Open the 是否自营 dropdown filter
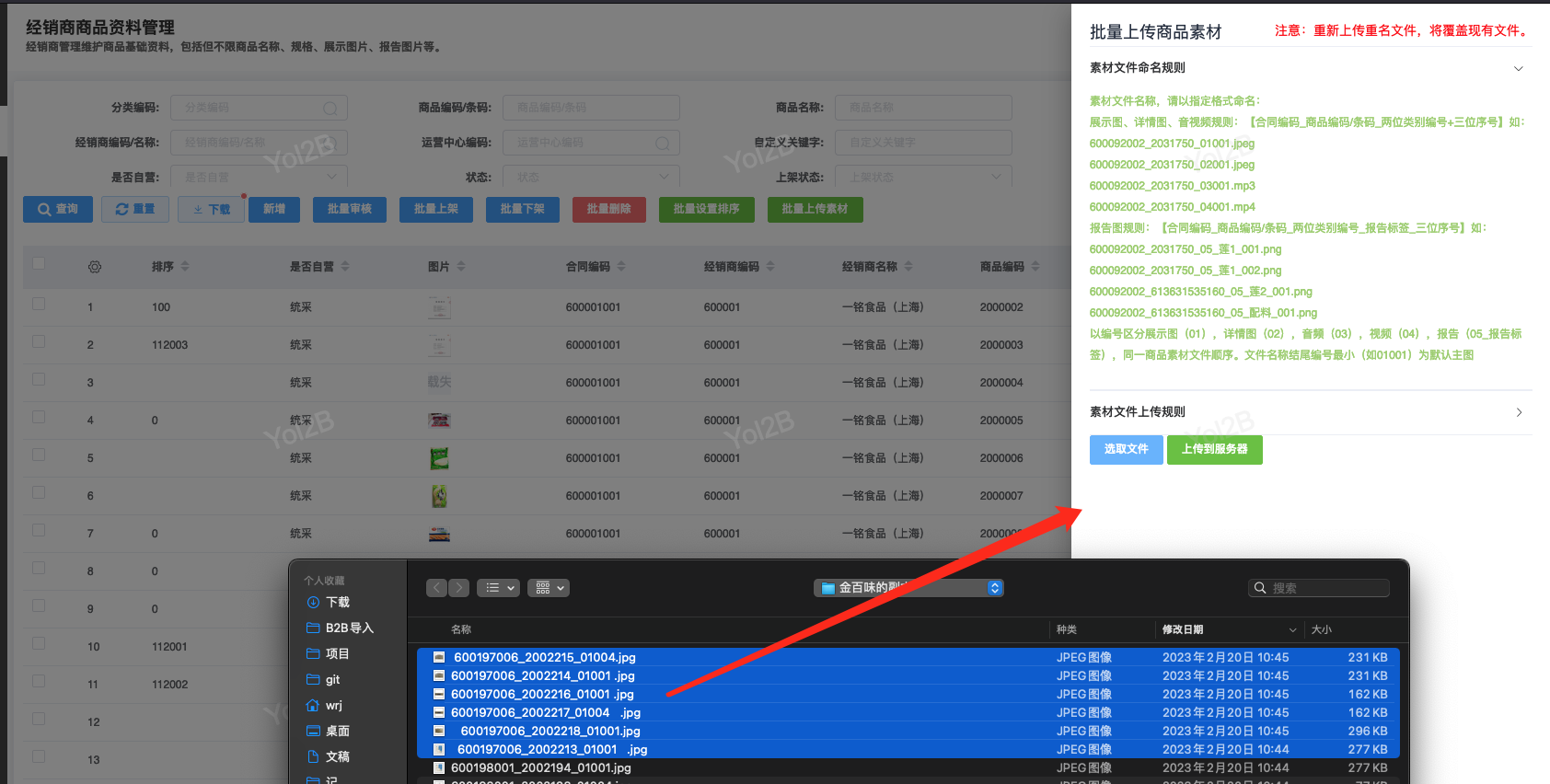 [259, 177]
